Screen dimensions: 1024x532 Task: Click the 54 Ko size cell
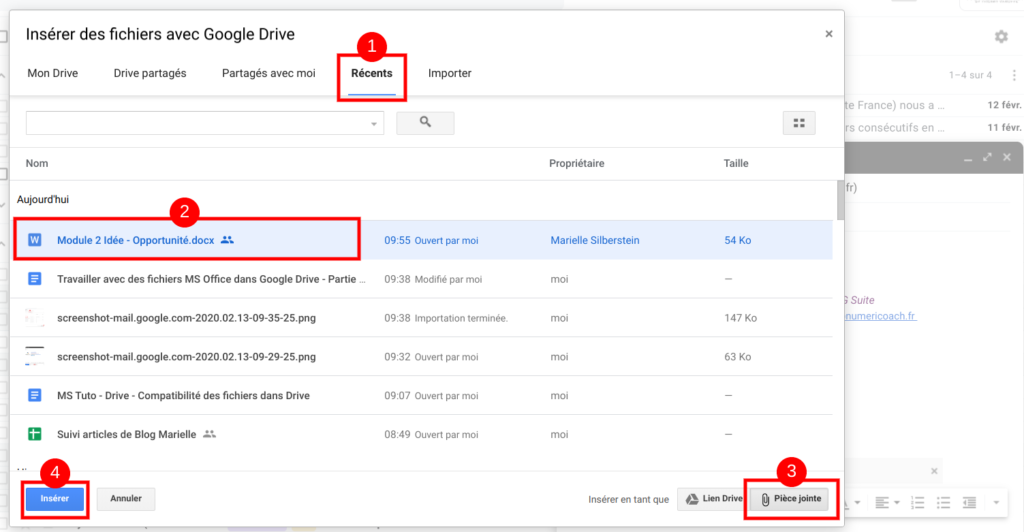point(737,240)
